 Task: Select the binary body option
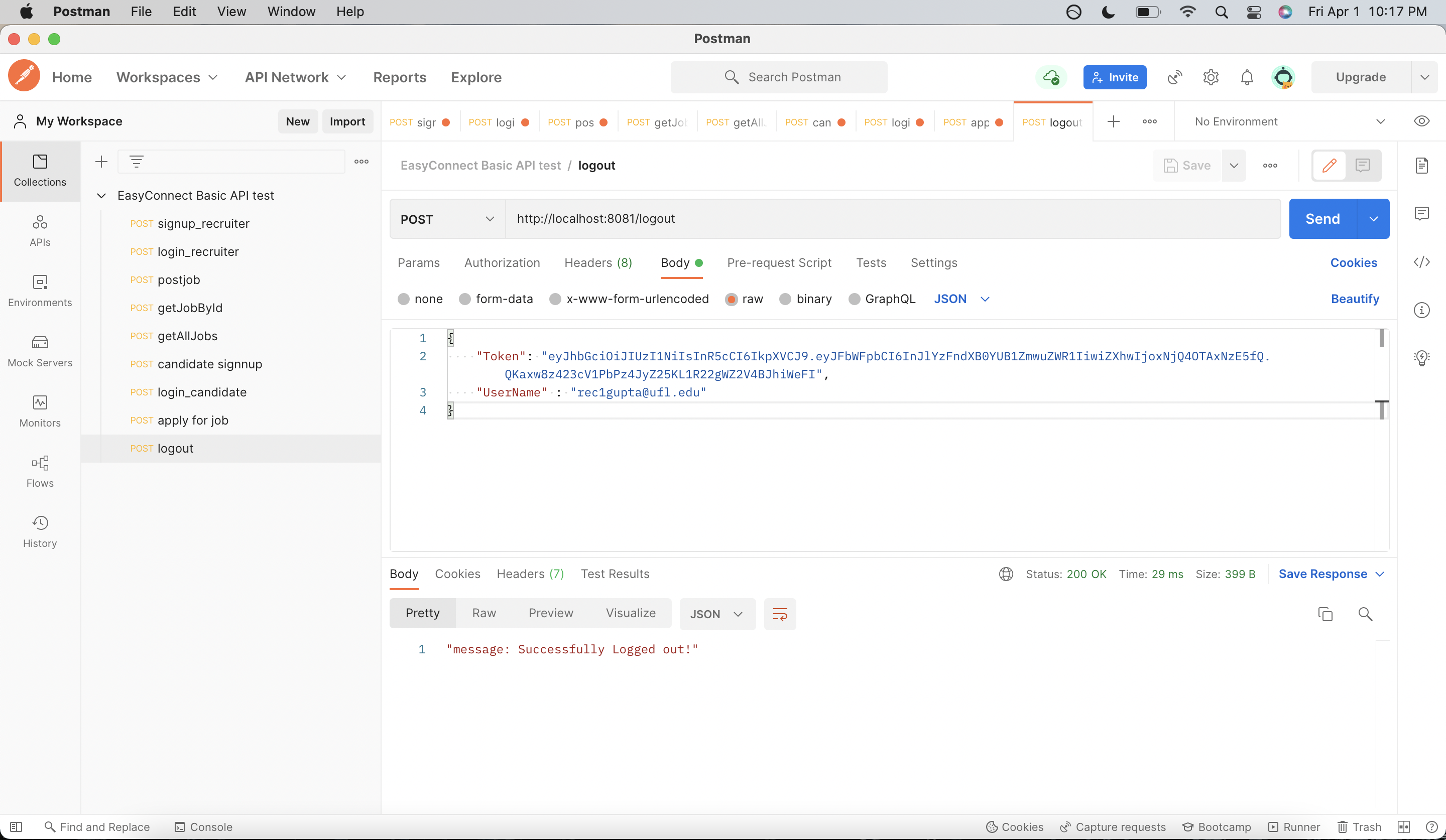[785, 299]
